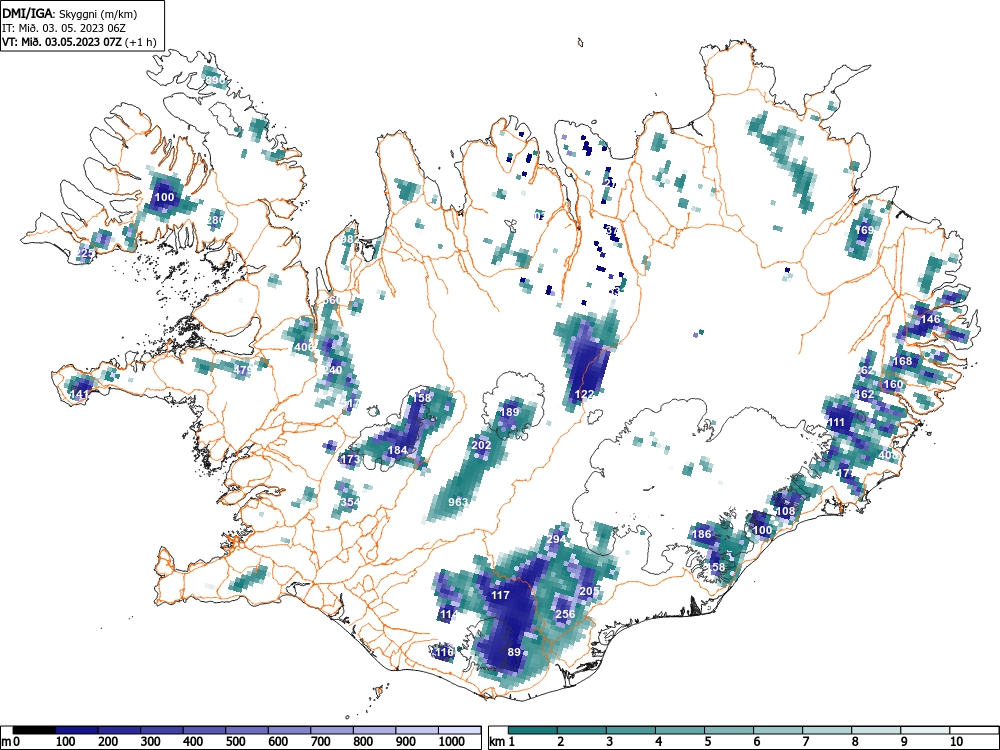1000x750 pixels.
Task: Click the 'DMI/IGA: Skyggni (m/km)' title line
Action: click(x=70, y=13)
